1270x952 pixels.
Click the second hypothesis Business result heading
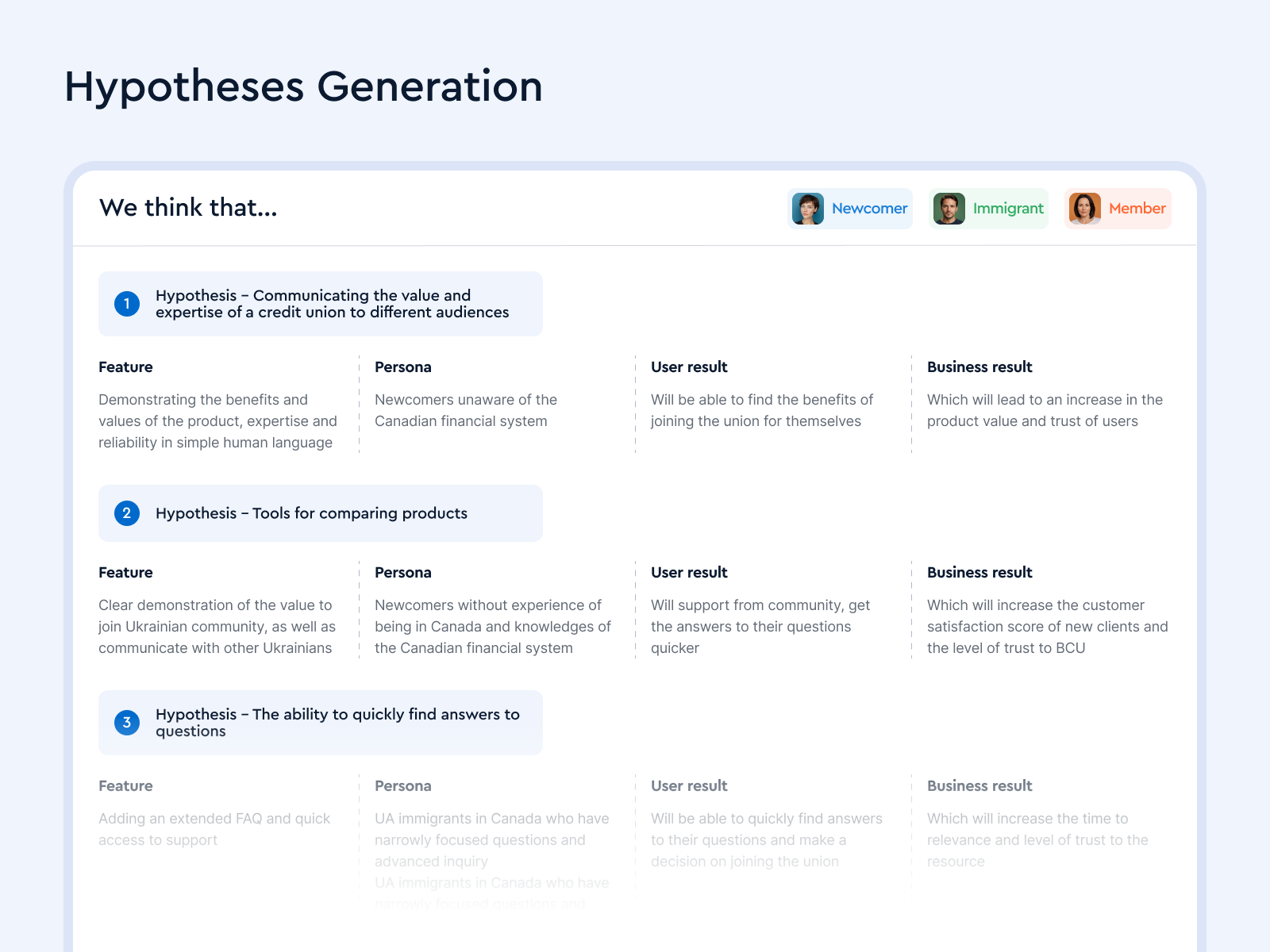[x=979, y=573]
